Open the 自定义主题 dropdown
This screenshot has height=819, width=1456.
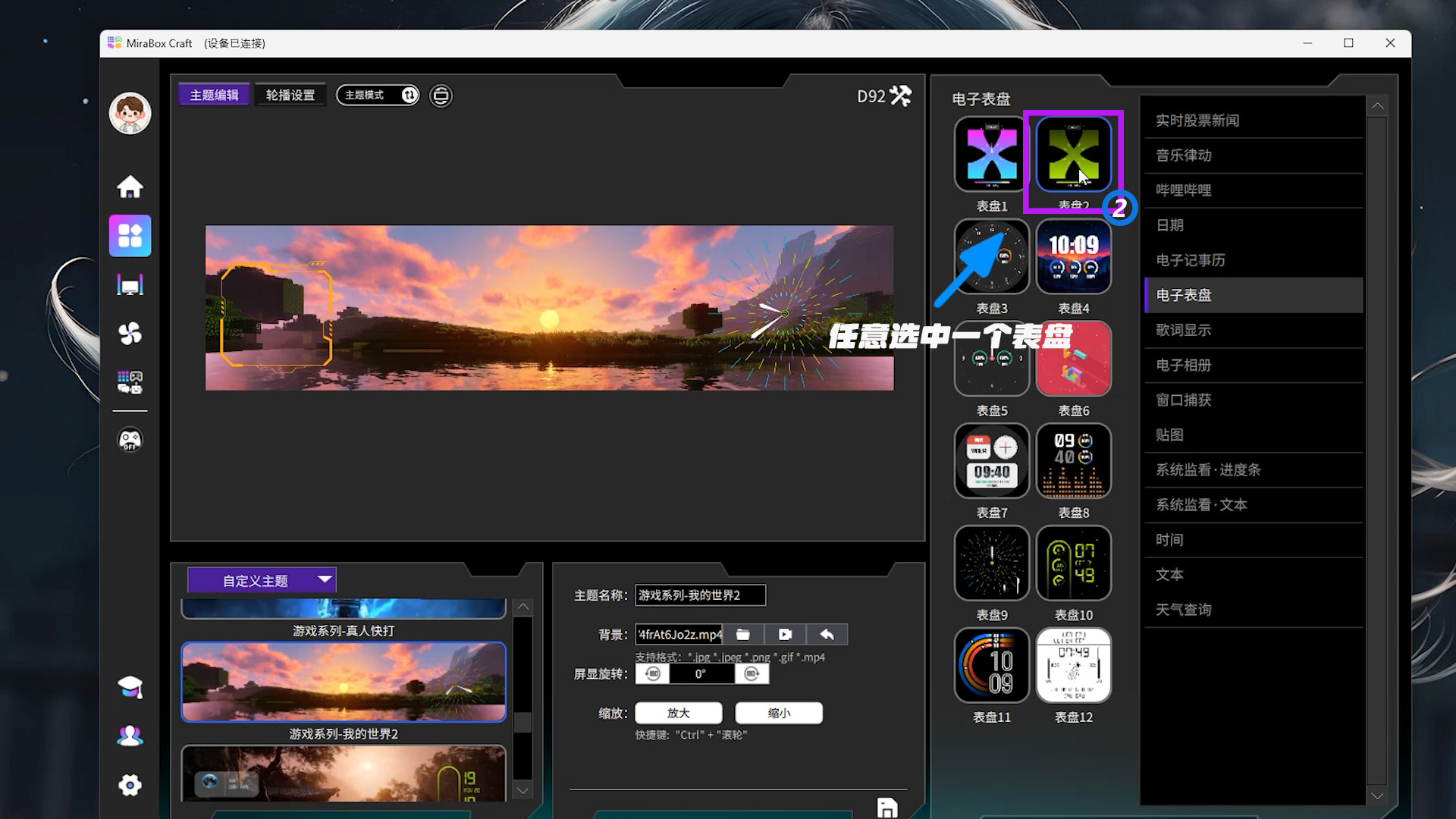click(x=262, y=580)
